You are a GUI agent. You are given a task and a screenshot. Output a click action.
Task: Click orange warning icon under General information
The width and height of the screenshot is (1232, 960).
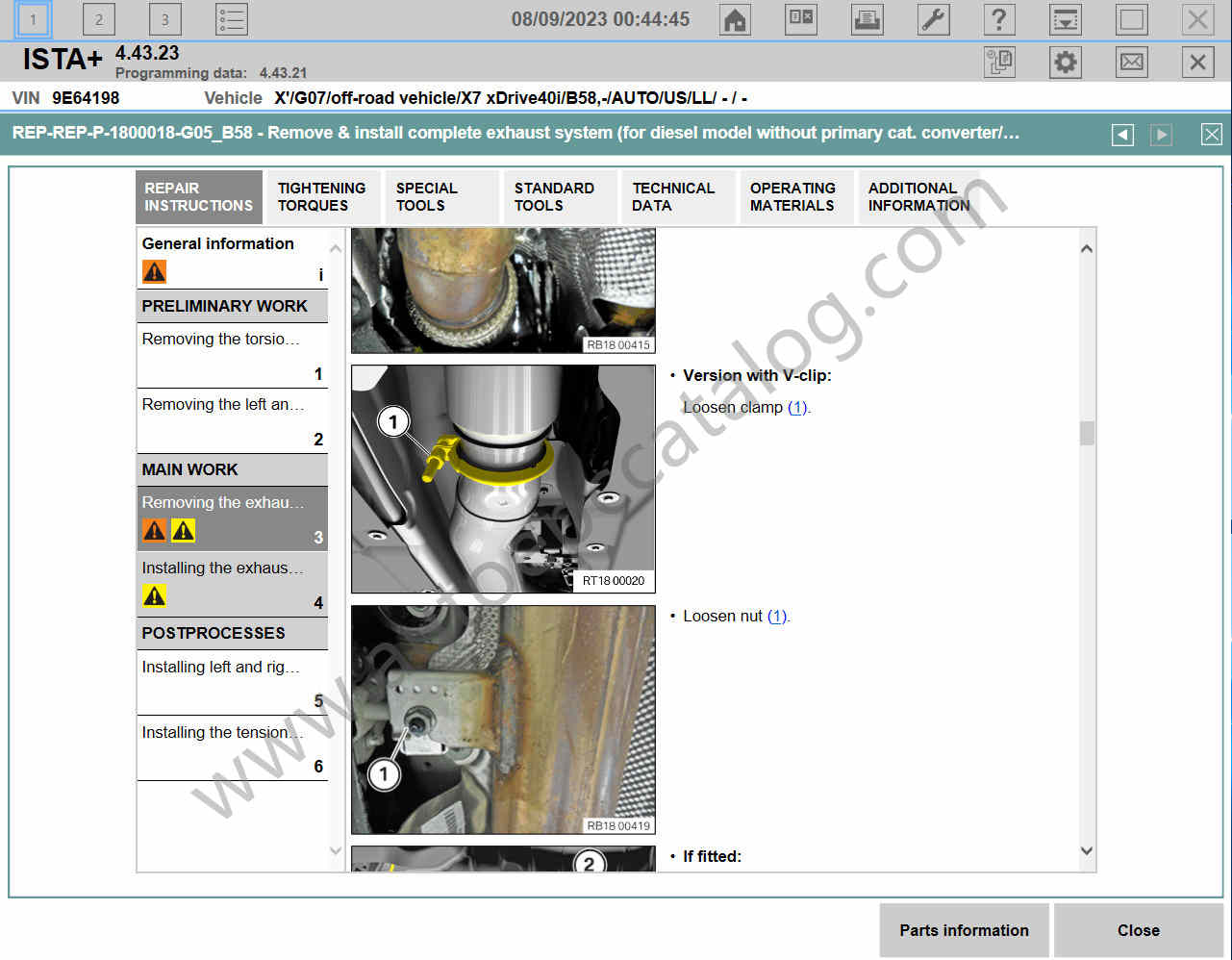(154, 271)
